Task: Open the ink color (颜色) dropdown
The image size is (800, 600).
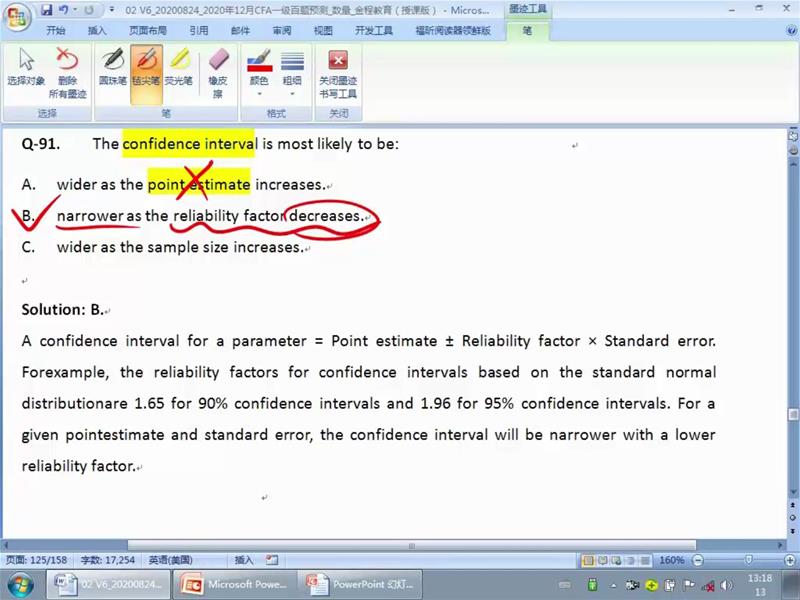Action: [259, 73]
